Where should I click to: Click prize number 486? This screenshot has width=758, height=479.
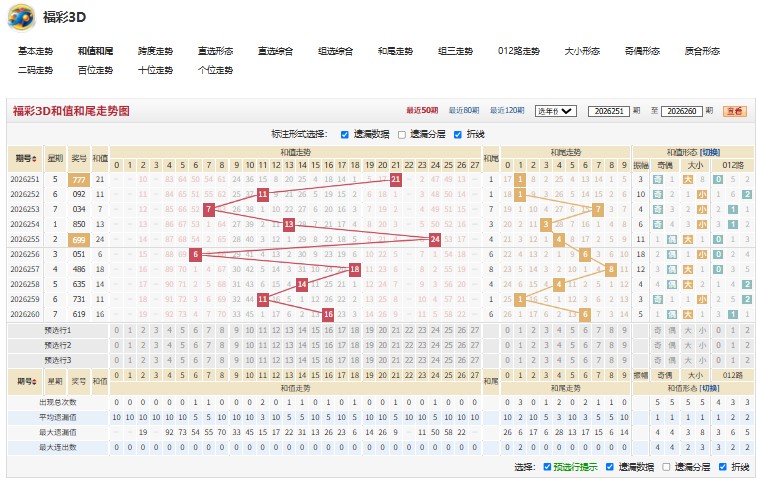(79, 269)
